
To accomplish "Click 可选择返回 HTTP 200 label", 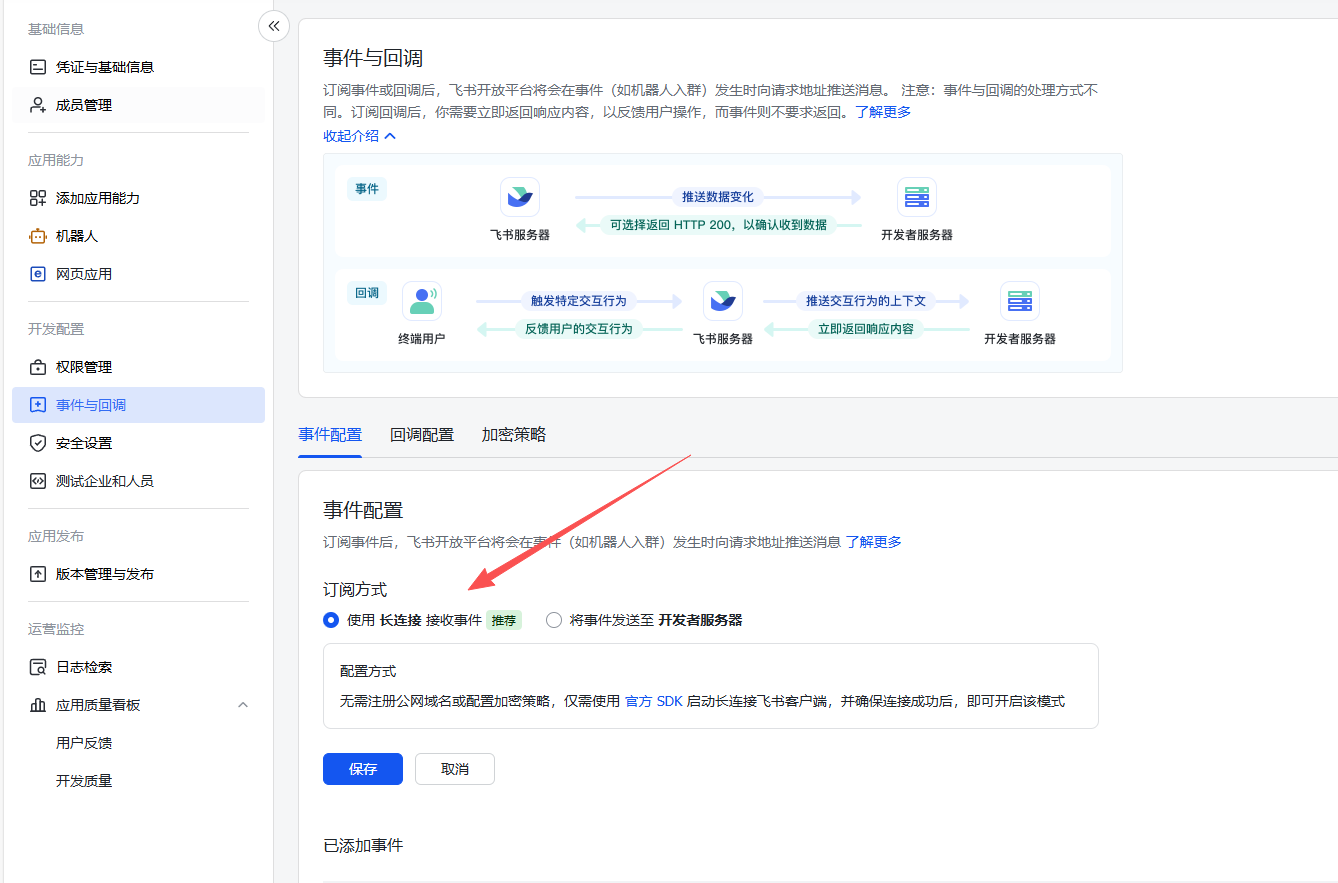I will click(718, 225).
